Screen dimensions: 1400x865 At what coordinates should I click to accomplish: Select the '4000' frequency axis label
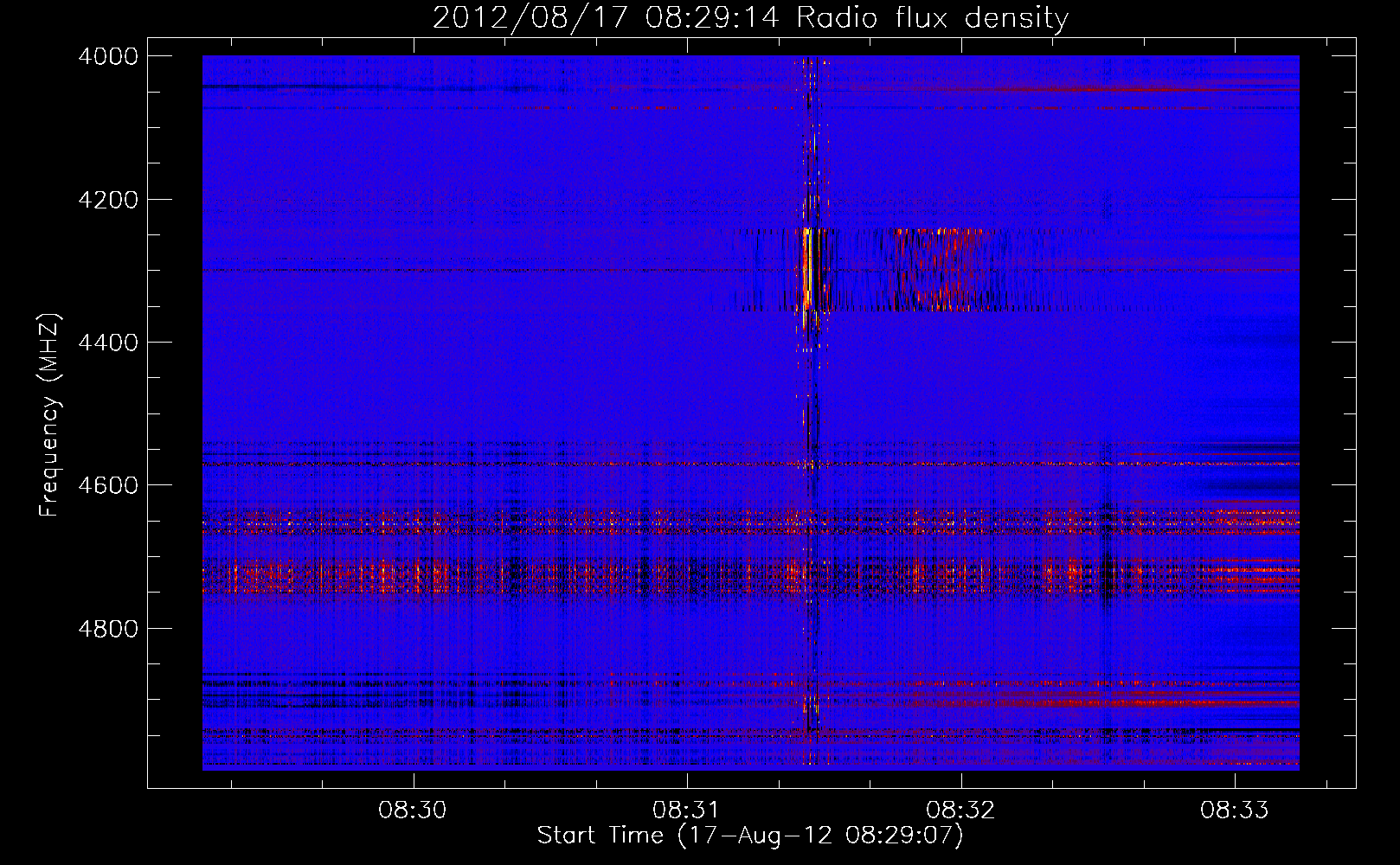pos(108,56)
